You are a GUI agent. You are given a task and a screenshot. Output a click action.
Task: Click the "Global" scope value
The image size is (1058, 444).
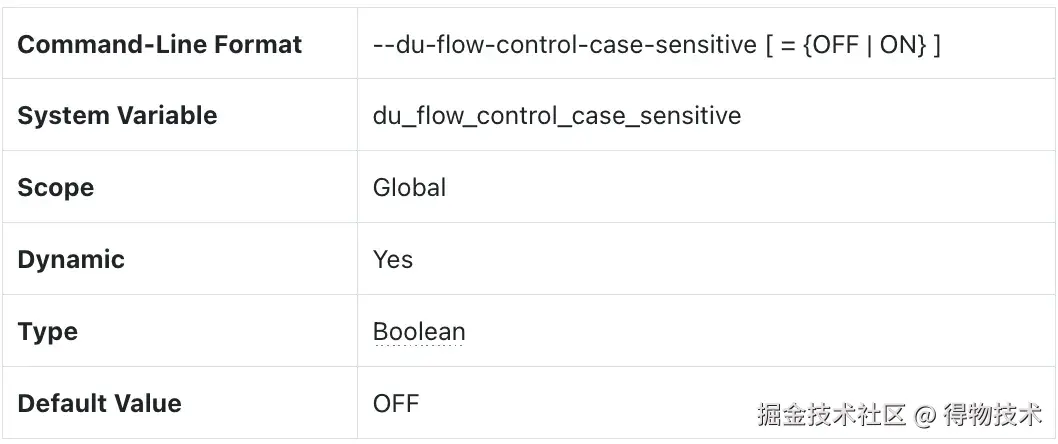click(x=409, y=188)
